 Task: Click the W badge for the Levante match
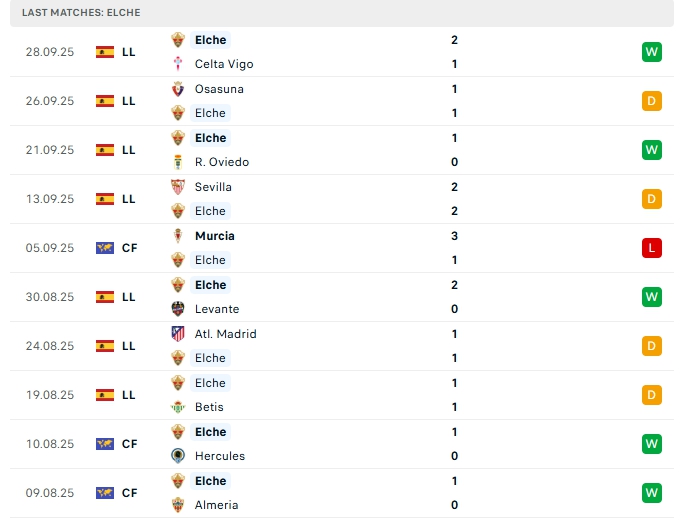click(653, 297)
